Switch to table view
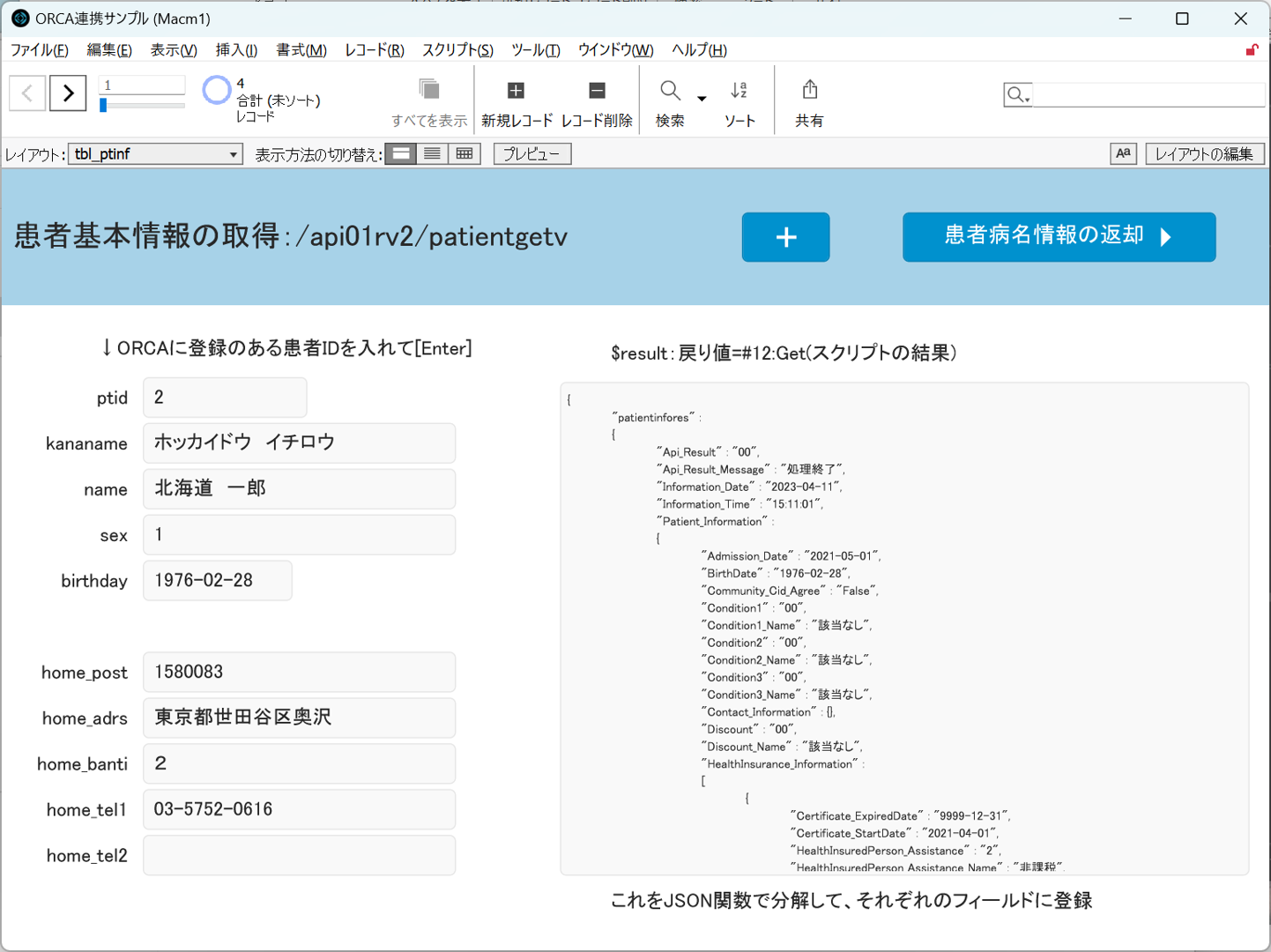This screenshot has width=1271, height=952. click(x=465, y=153)
